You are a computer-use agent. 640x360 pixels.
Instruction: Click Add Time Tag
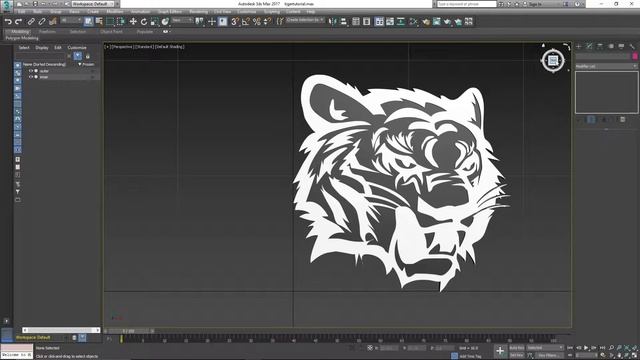click(470, 356)
